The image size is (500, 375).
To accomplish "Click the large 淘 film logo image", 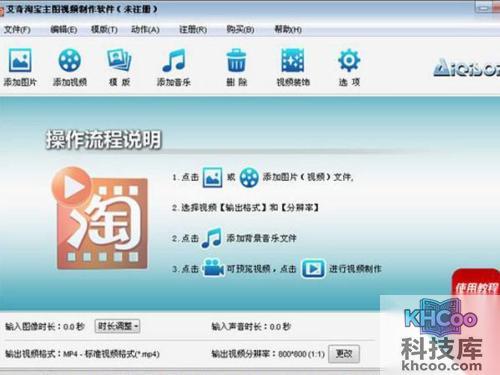I will pyautogui.click(x=100, y=218).
